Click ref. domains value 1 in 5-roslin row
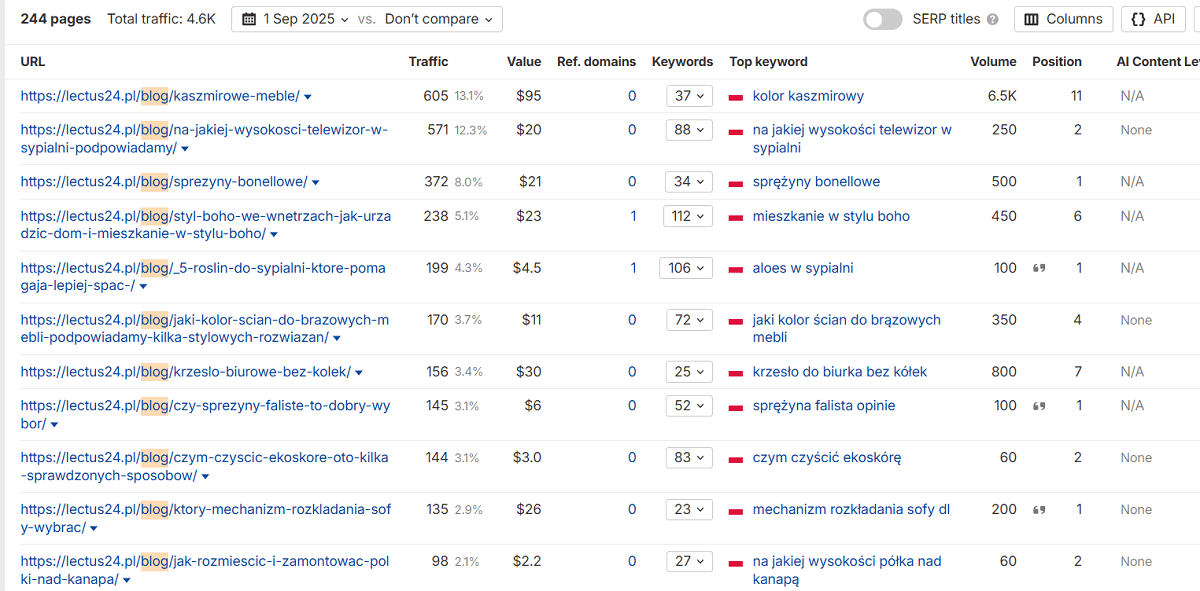Viewport: 1200px width, 591px height. pos(632,268)
